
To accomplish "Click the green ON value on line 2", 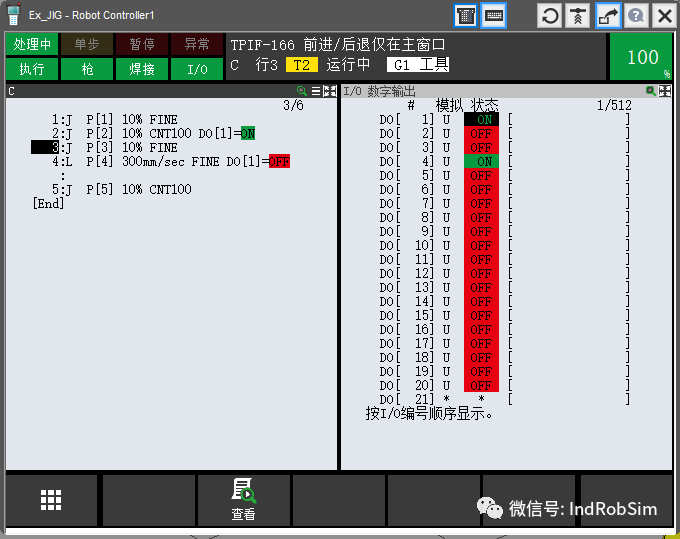I will click(x=248, y=133).
